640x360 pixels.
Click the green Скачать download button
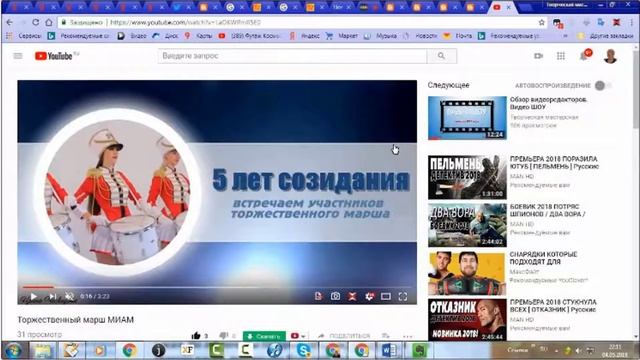[x=264, y=336]
